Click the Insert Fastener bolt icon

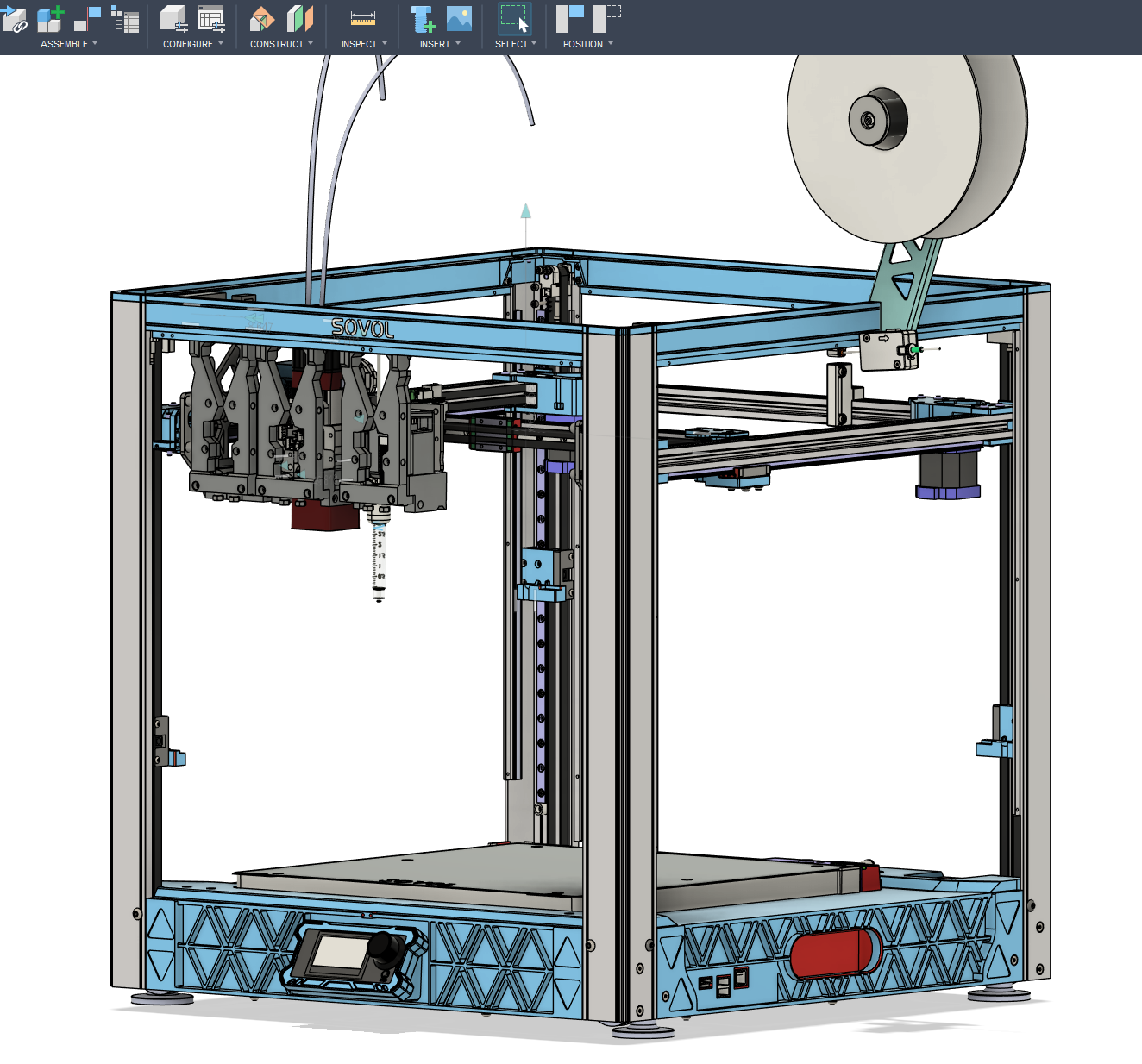point(422,18)
